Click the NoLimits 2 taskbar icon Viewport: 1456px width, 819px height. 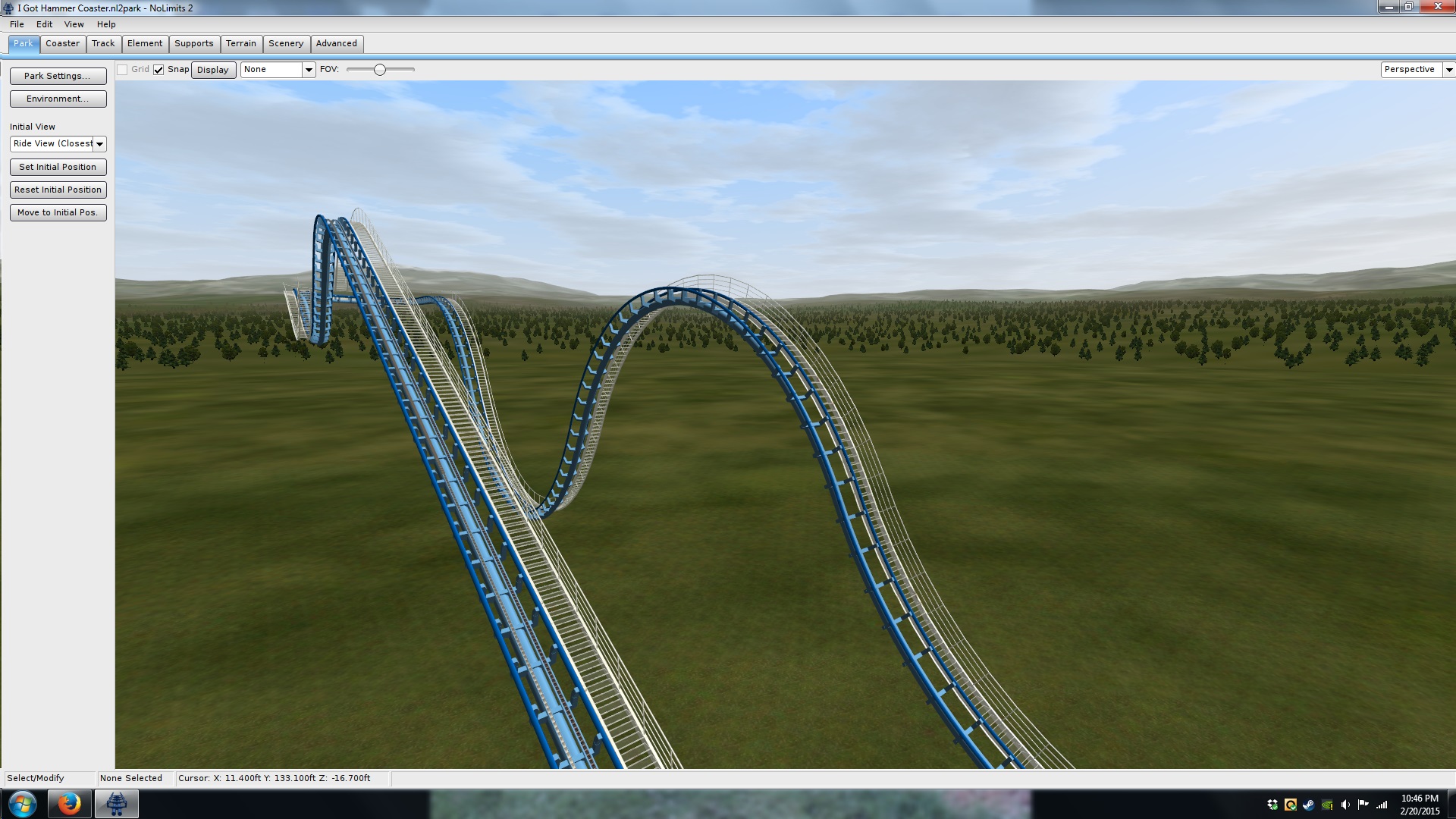[116, 803]
